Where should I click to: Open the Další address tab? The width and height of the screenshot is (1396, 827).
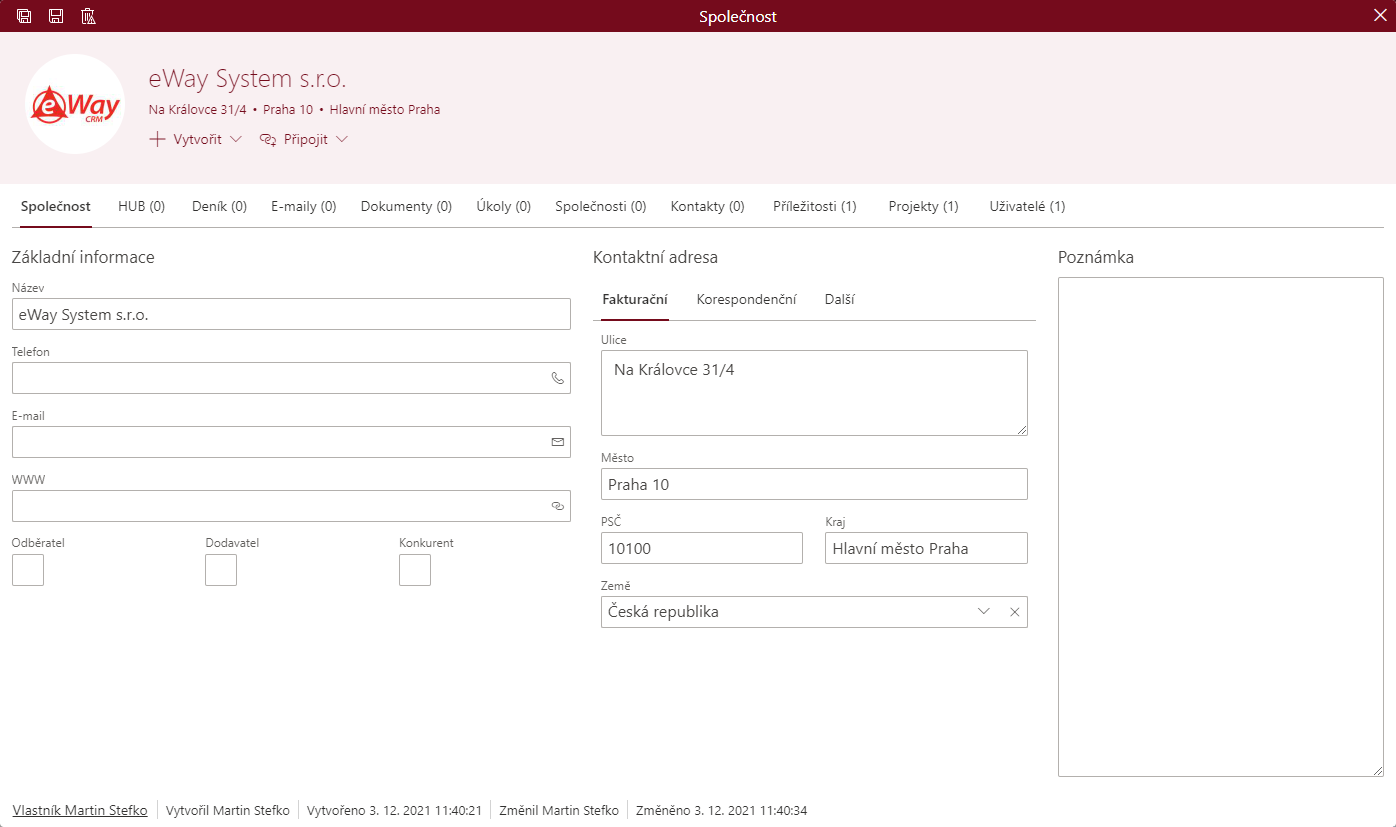pos(840,299)
